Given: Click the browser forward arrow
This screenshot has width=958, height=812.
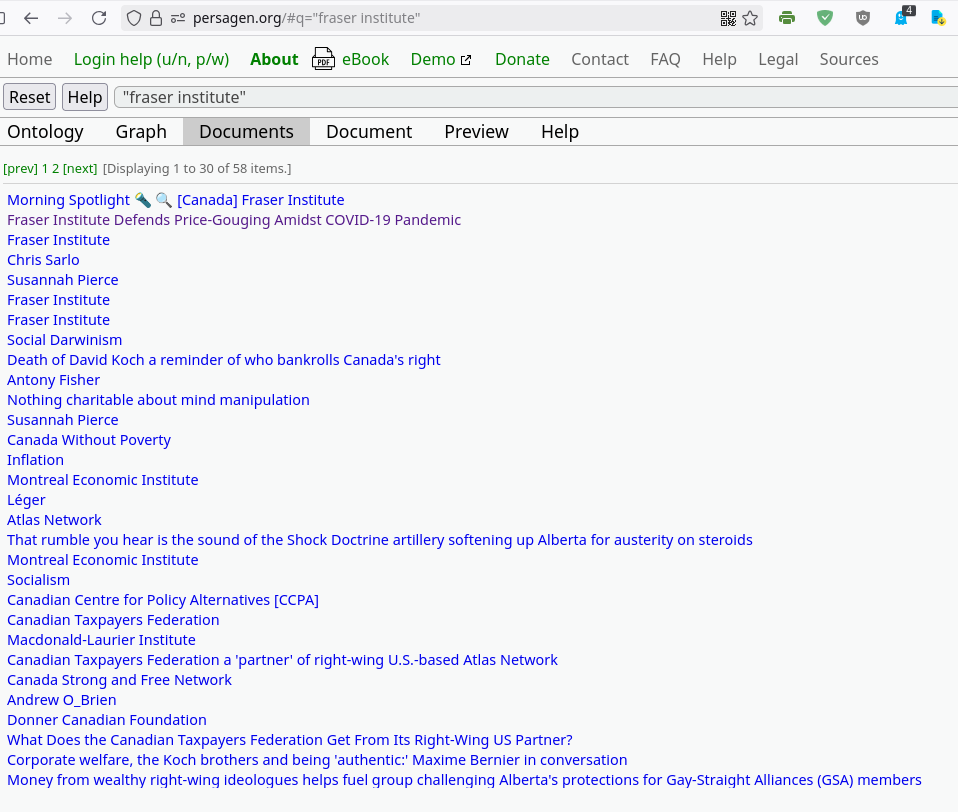Looking at the screenshot, I should point(65,18).
